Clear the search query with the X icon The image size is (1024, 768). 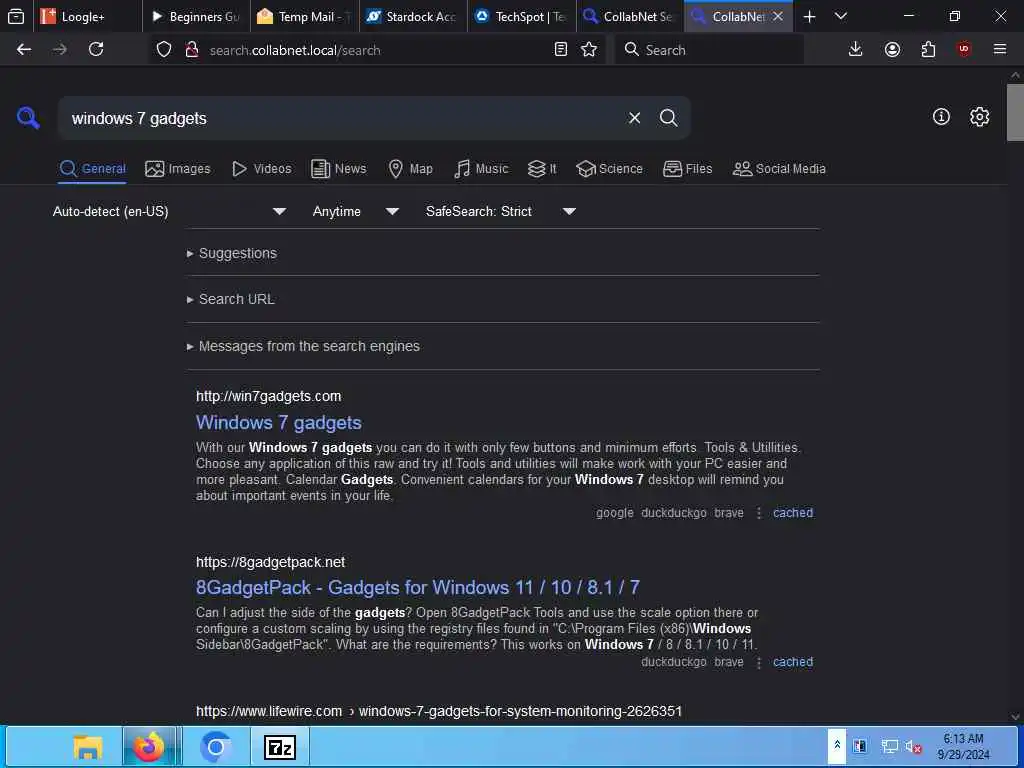(x=634, y=118)
